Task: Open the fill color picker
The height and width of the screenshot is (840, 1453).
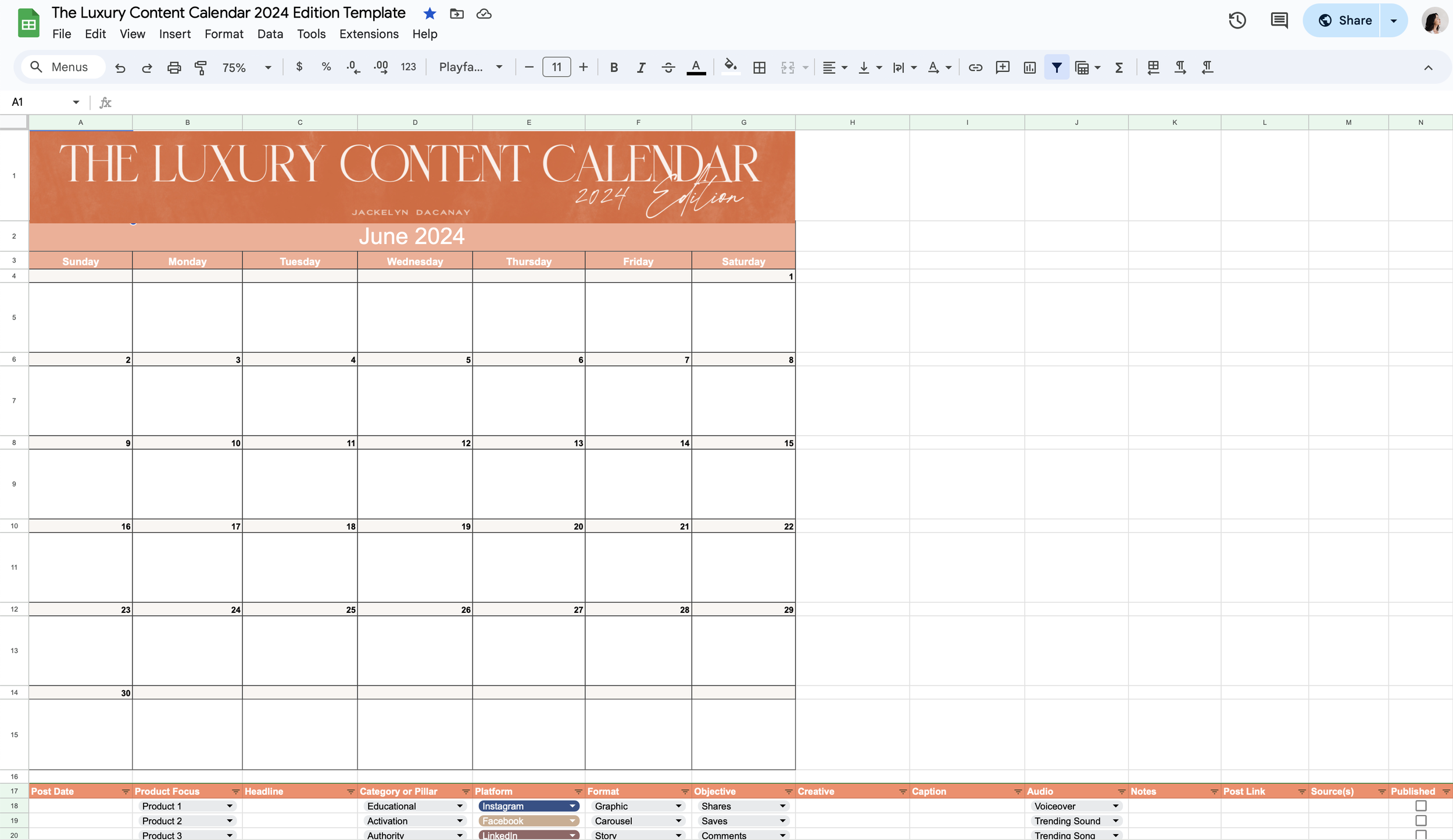Action: tap(731, 67)
